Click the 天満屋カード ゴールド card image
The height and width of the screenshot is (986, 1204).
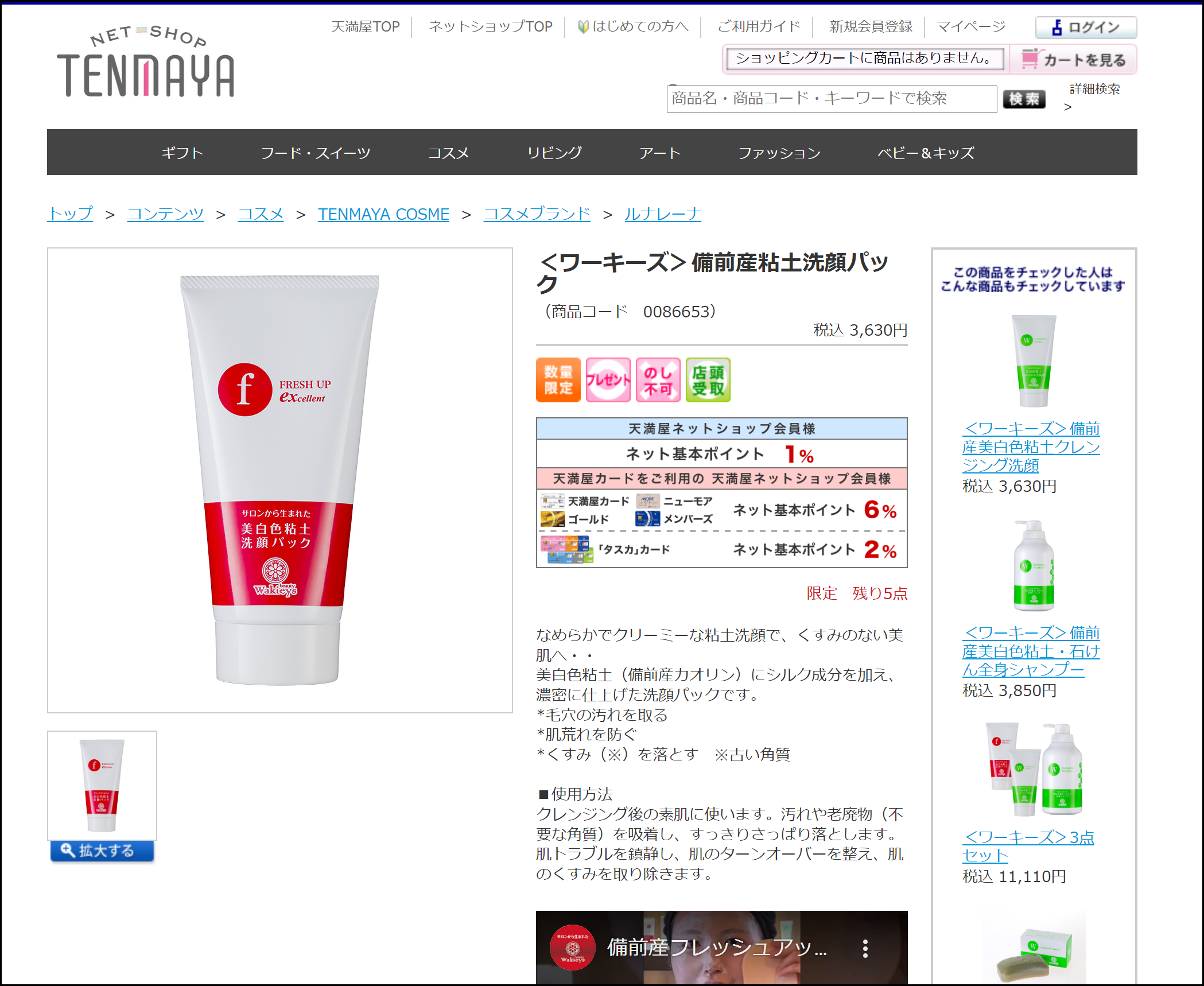pyautogui.click(x=553, y=519)
